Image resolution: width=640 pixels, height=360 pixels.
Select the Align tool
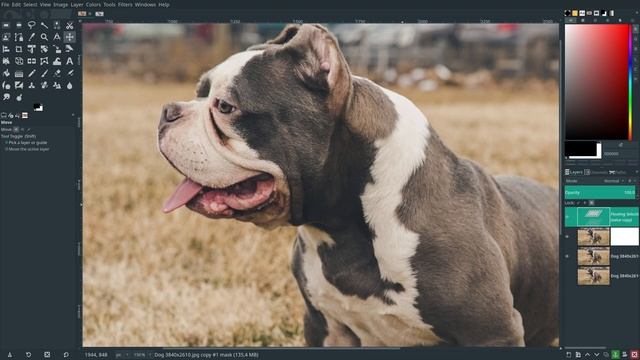[6, 49]
